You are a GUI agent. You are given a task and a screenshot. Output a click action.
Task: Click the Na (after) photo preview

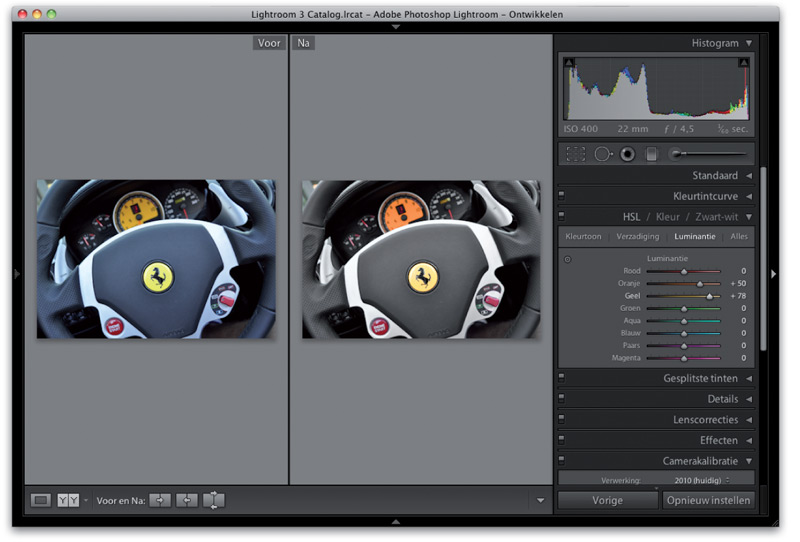[x=421, y=259]
